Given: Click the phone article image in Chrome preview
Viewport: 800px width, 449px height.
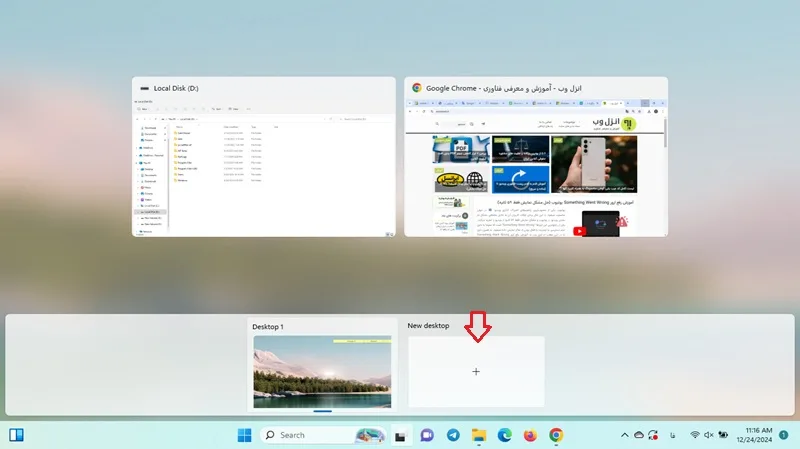Looking at the screenshot, I should (594, 164).
